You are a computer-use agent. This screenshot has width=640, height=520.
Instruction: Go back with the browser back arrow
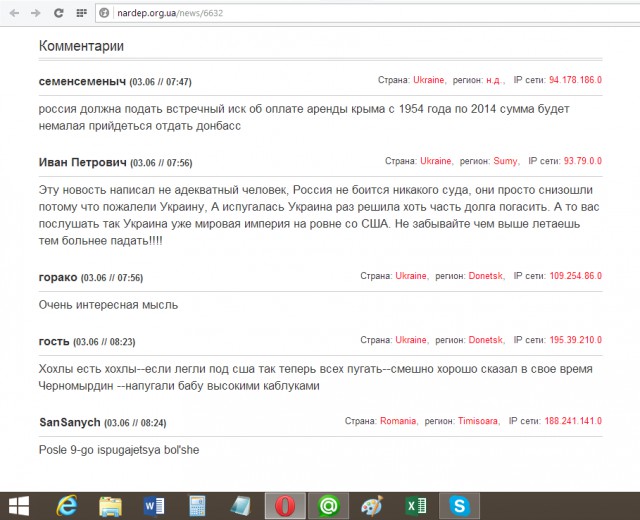(x=15, y=13)
